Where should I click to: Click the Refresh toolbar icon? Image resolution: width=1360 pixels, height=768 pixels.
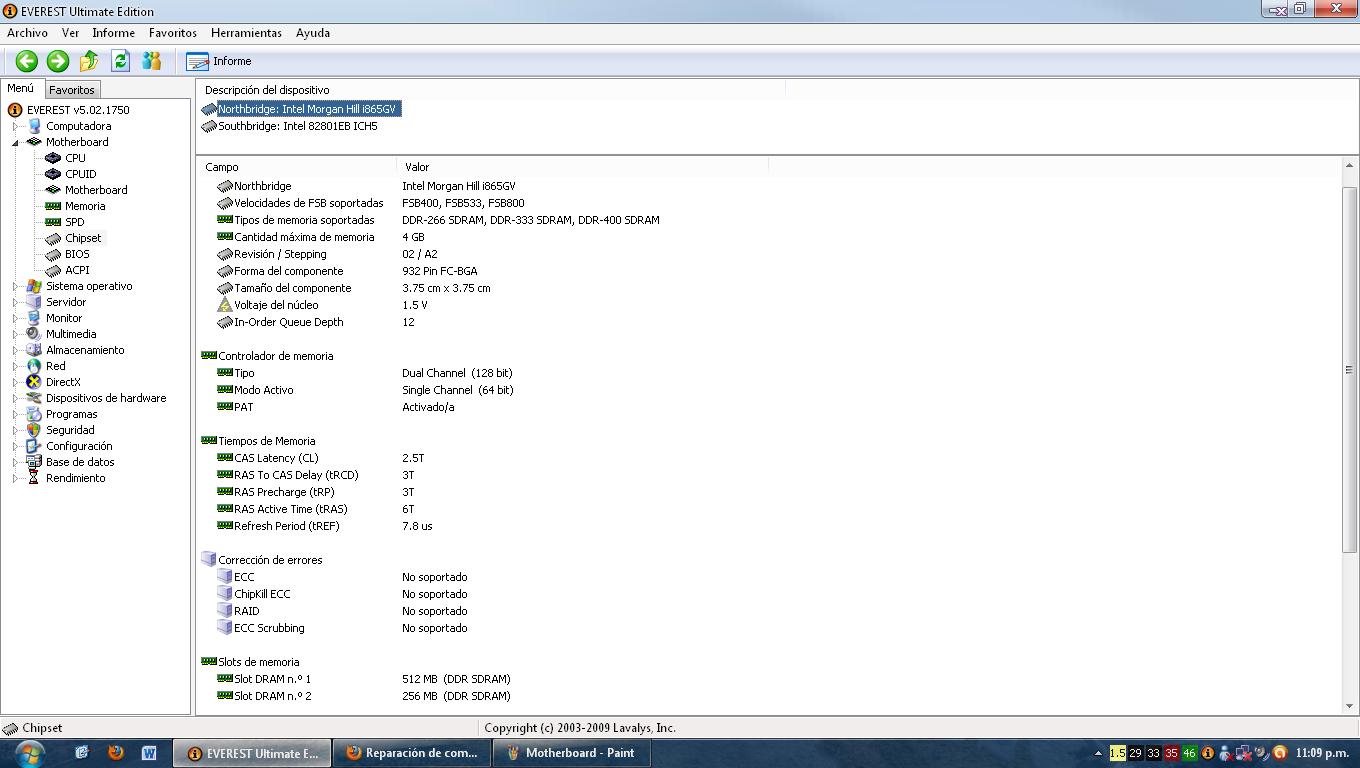click(x=120, y=61)
